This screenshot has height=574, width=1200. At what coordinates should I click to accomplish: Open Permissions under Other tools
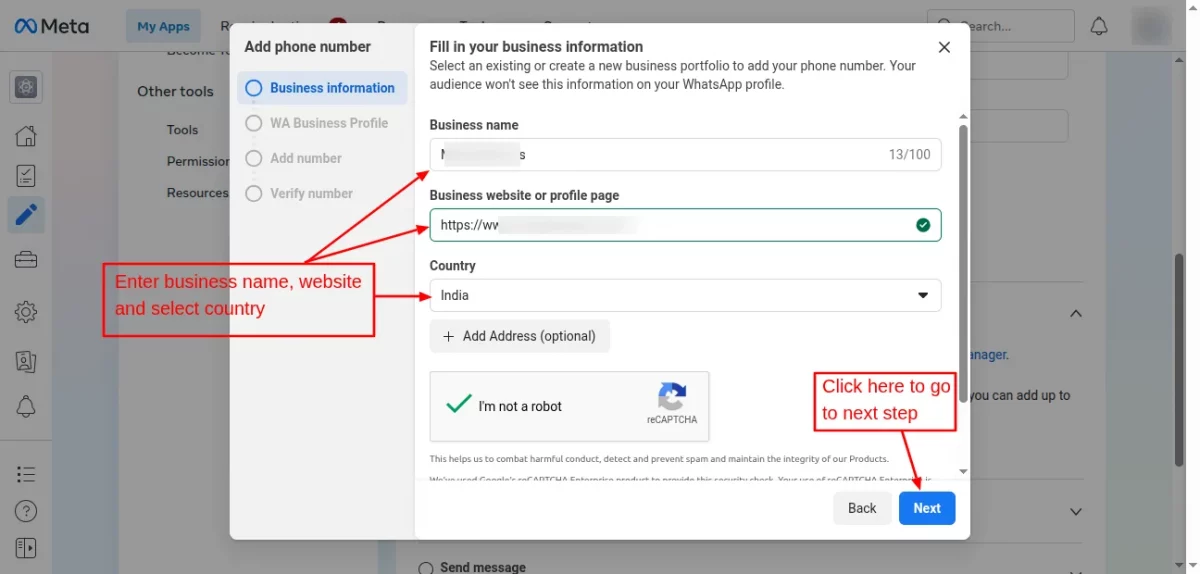click(198, 161)
